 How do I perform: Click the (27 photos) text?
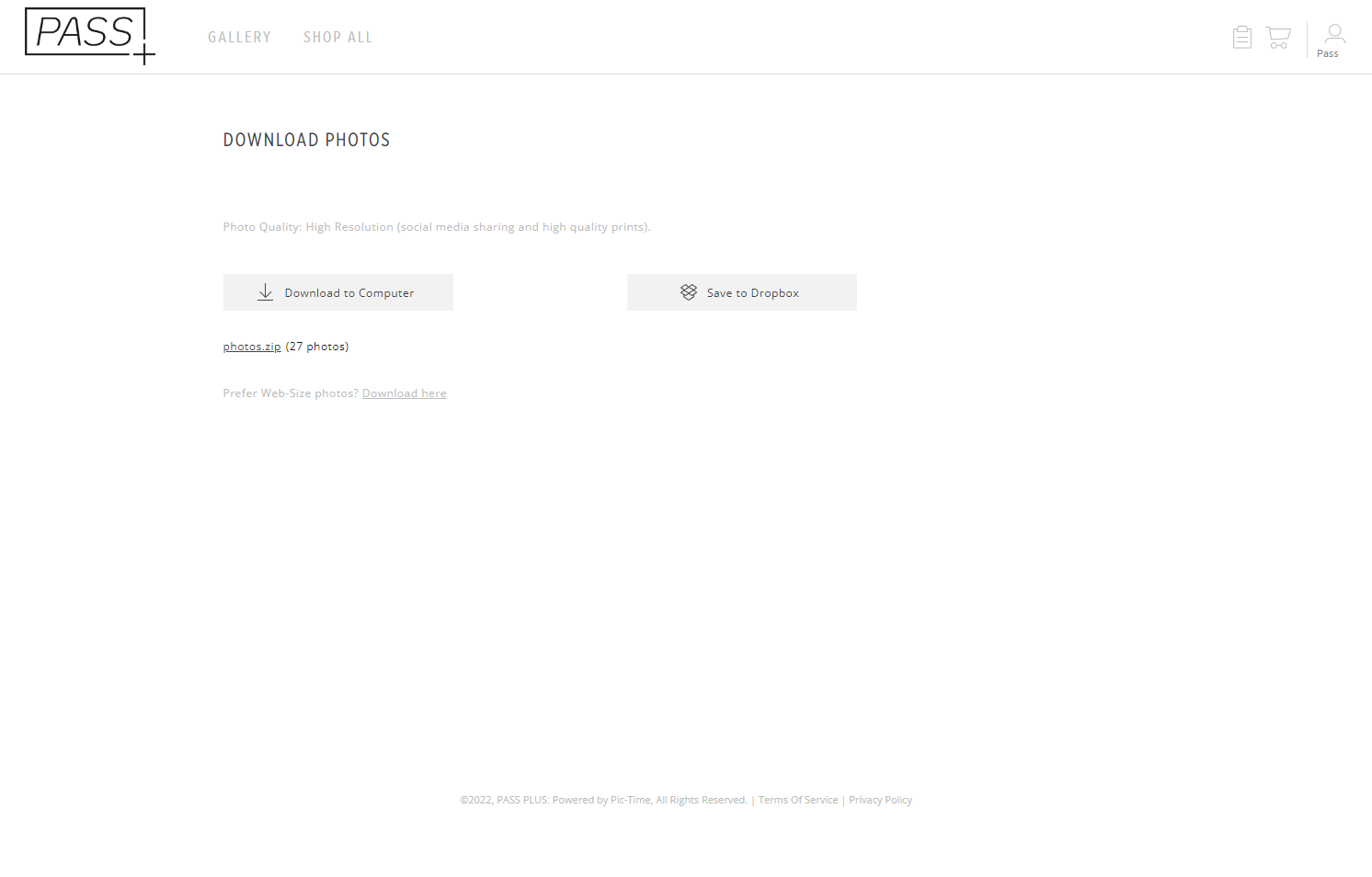pyautogui.click(x=317, y=347)
